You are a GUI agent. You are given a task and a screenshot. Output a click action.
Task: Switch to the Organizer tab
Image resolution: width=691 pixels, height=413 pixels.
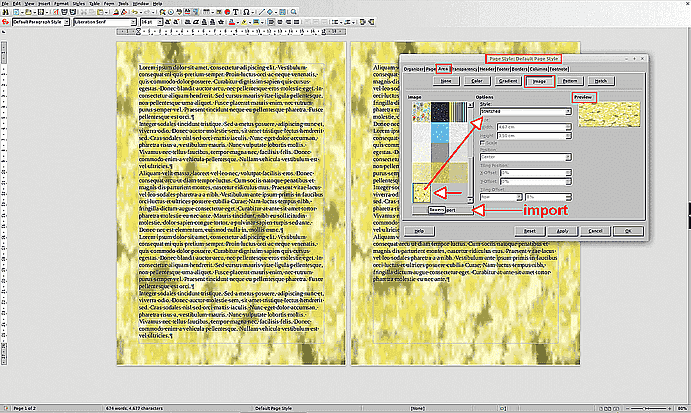413,69
